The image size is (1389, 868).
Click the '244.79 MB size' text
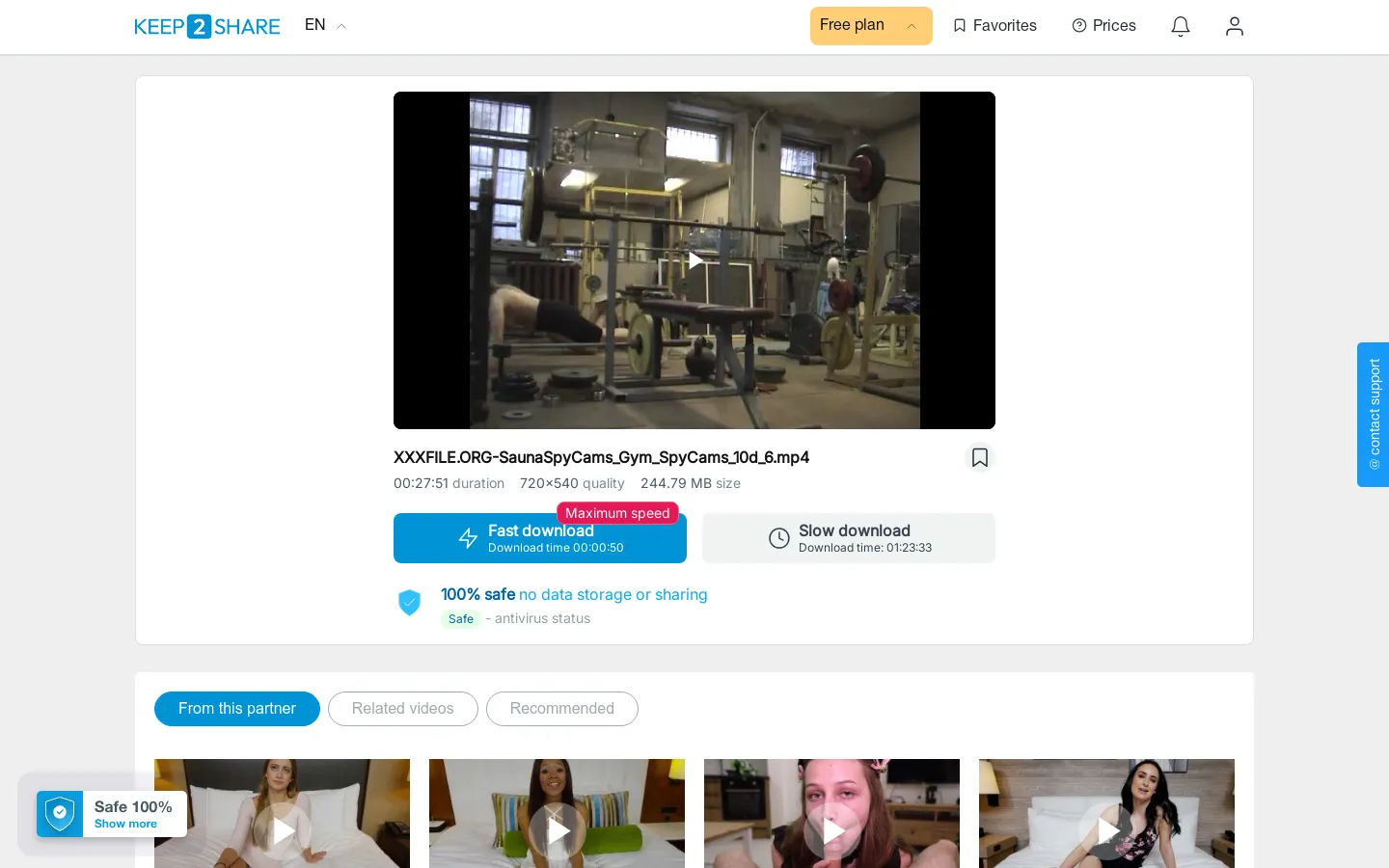[691, 483]
